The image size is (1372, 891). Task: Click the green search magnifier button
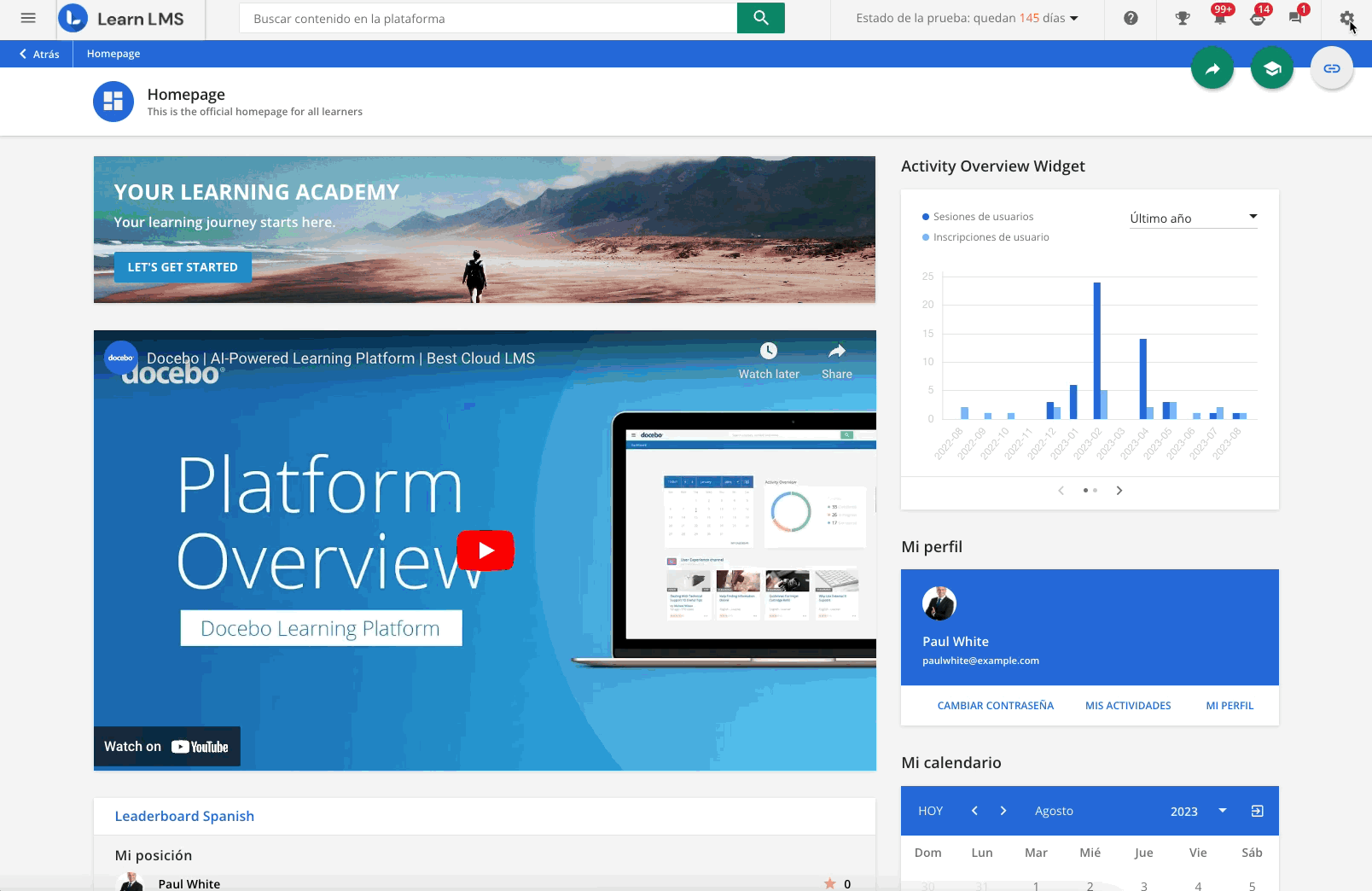click(x=760, y=18)
